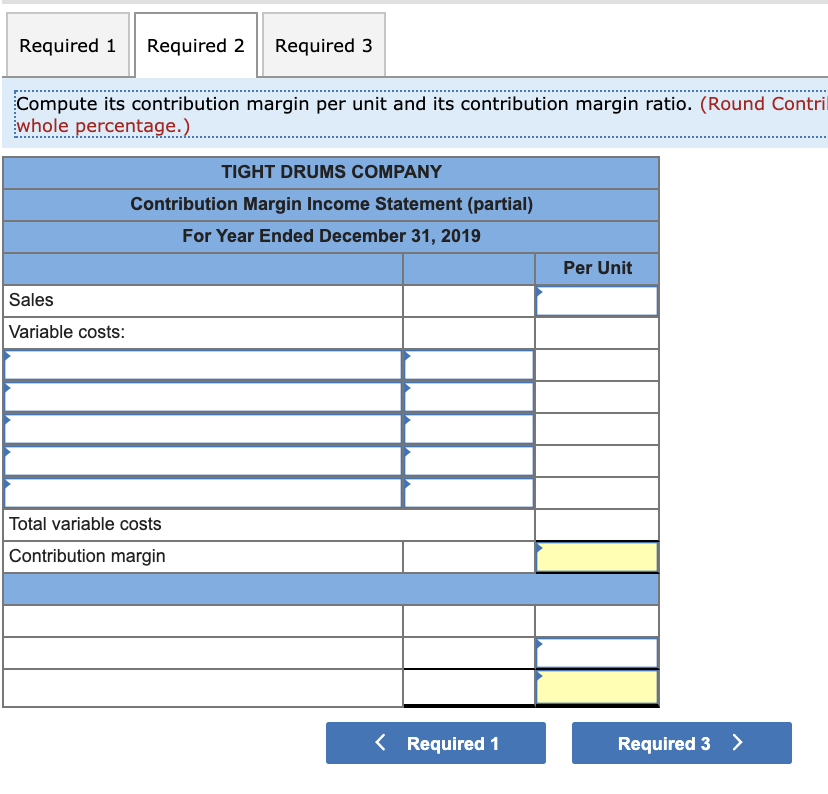Viewport: 828px width, 794px height.
Task: Advance with the Required 3 button
Action: pos(682,743)
